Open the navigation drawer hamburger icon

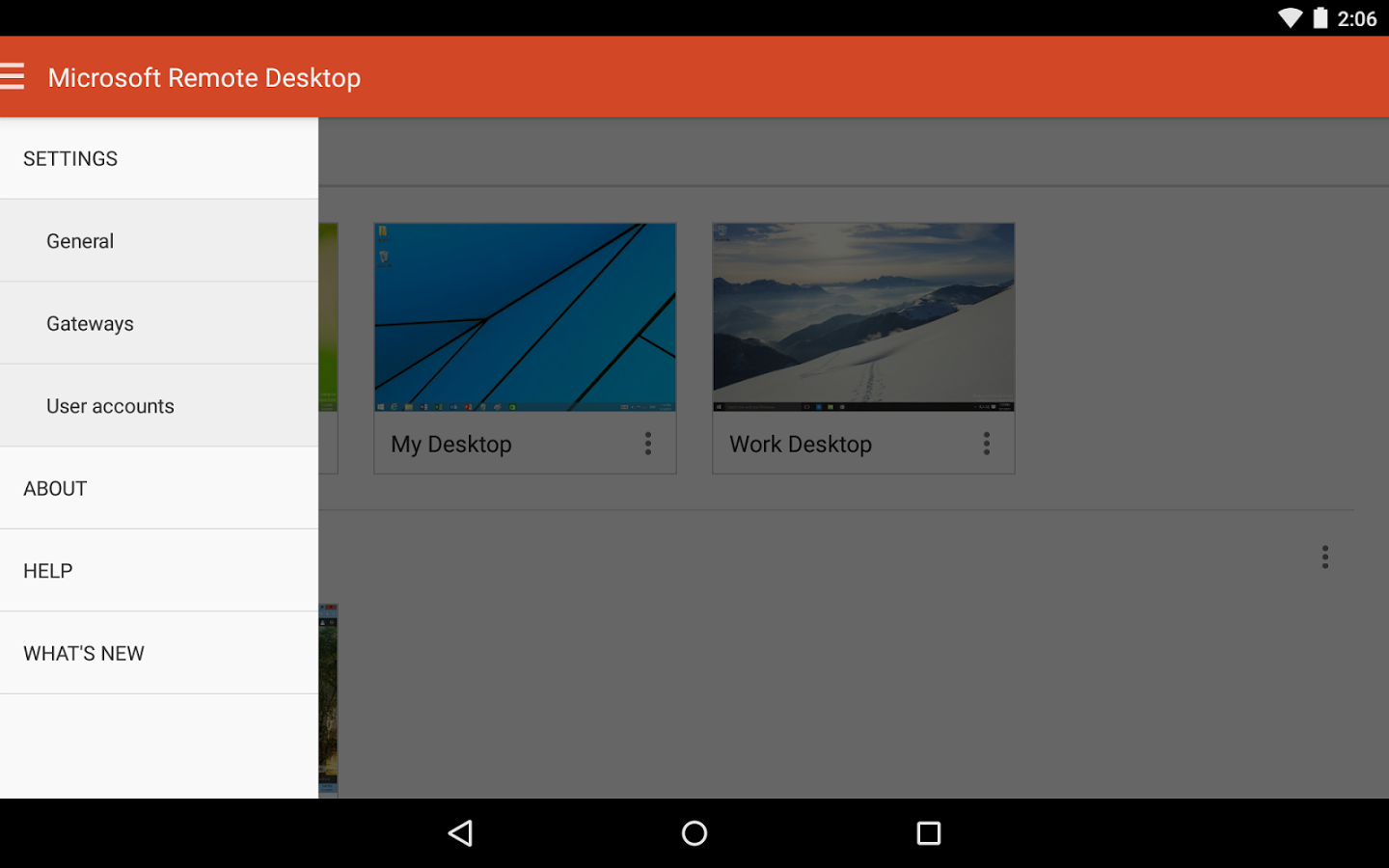coord(14,76)
